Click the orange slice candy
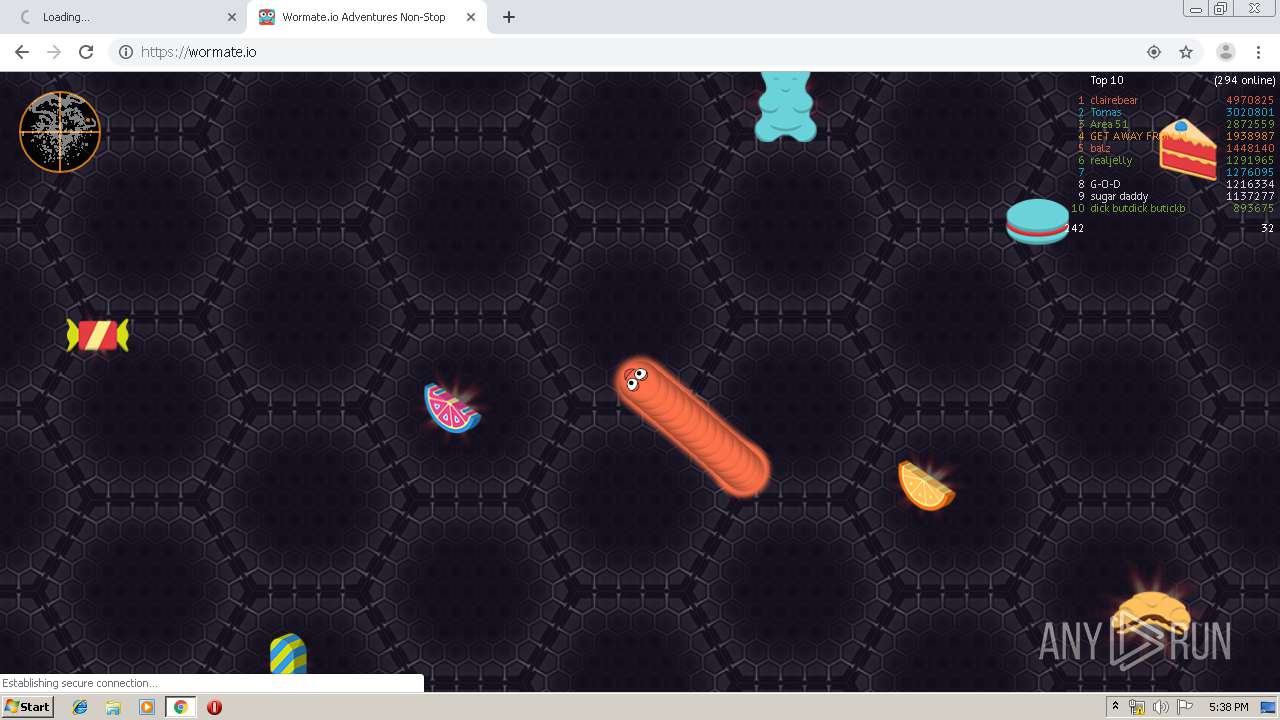The image size is (1280, 720). 926,486
